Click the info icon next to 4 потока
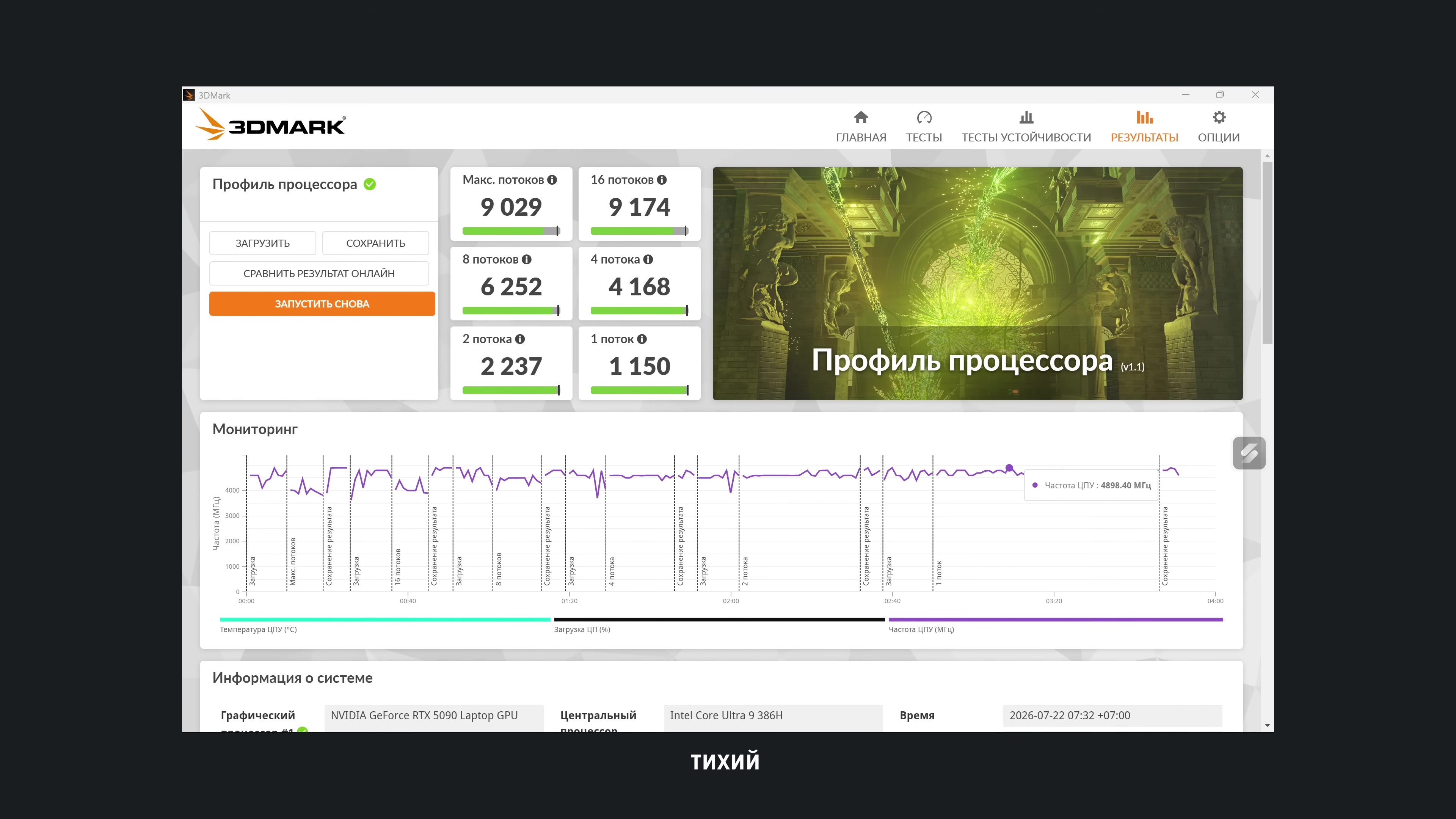1456x819 pixels. (x=648, y=259)
